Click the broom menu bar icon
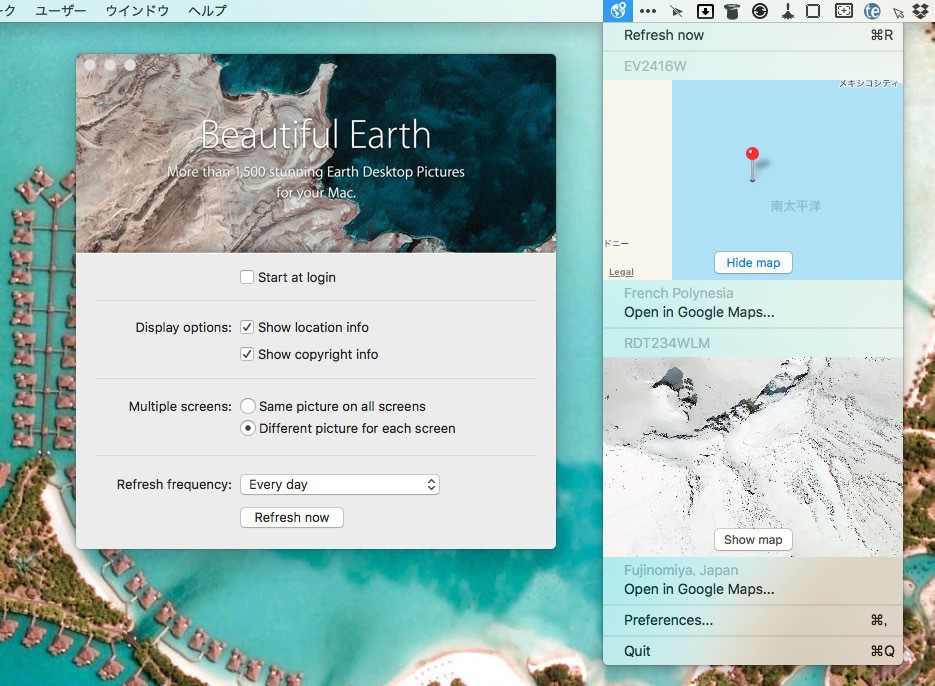Viewport: 935px width, 686px height. tap(788, 11)
